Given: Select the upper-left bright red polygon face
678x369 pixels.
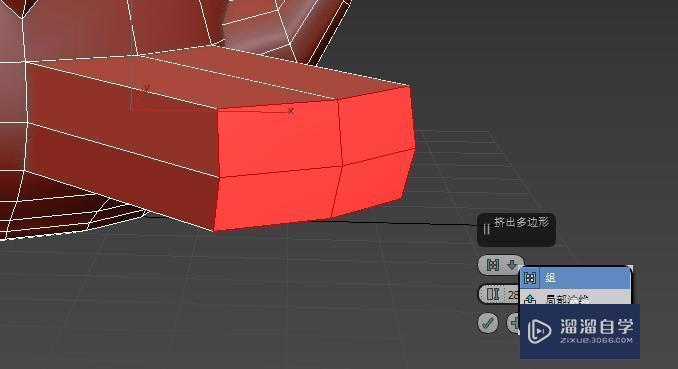Looking at the screenshot, I should (279, 139).
